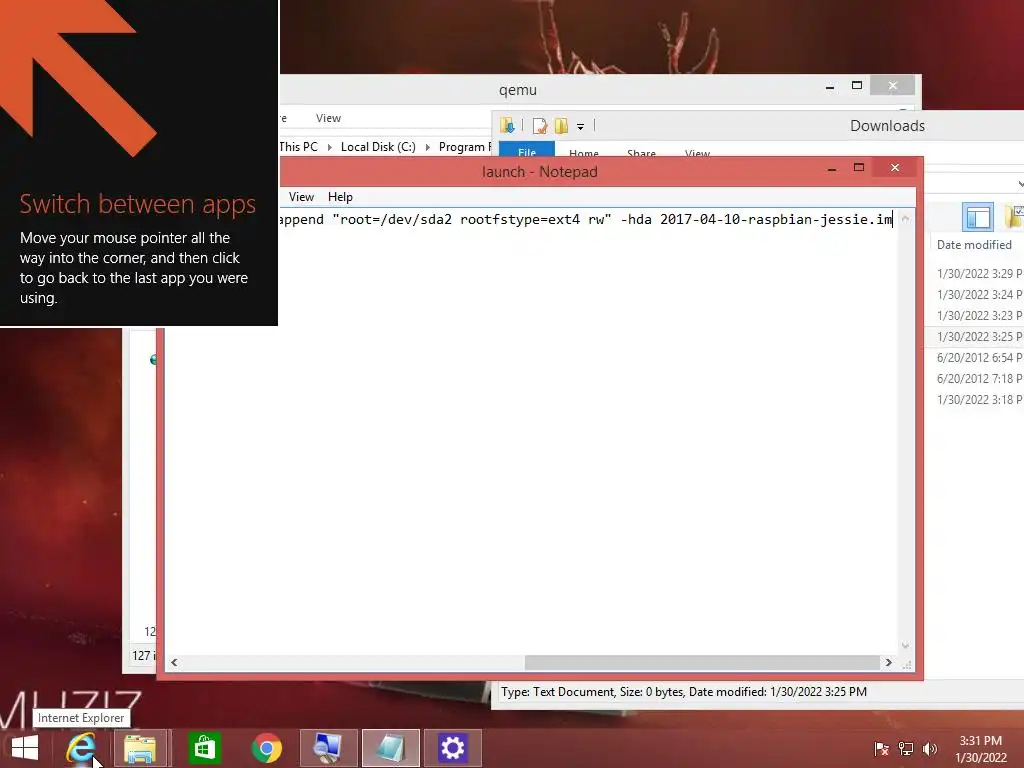Maximize the launch - Notepad window
The width and height of the screenshot is (1024, 768).
(x=859, y=168)
